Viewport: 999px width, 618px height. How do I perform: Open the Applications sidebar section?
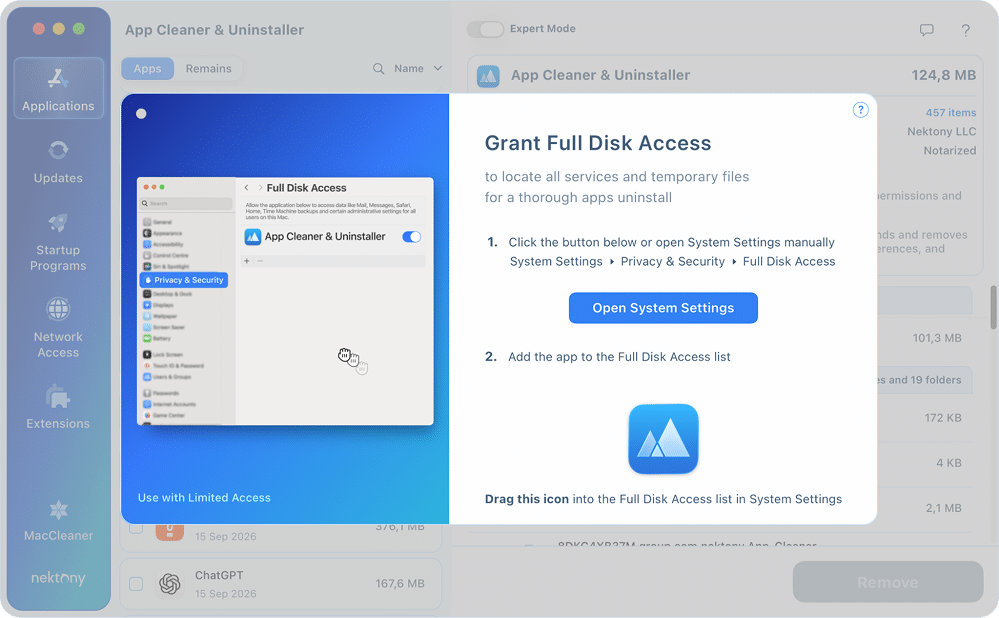click(x=58, y=88)
